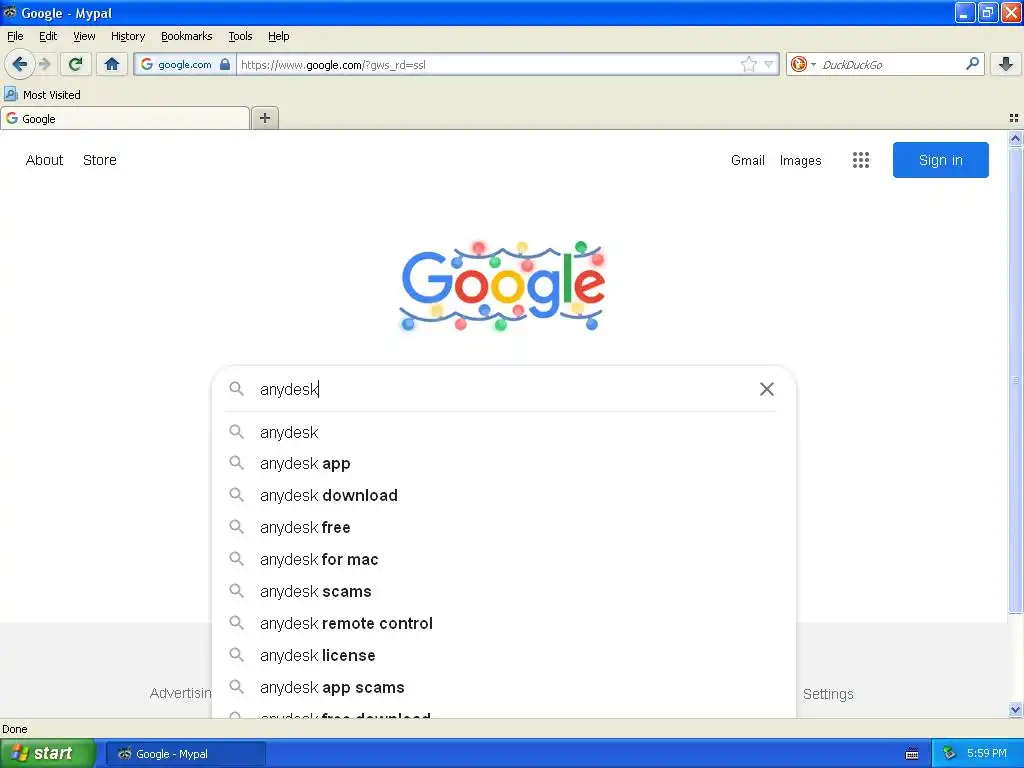Screen dimensions: 1024x768
Task: Click the forward navigation arrow
Action: click(x=44, y=64)
